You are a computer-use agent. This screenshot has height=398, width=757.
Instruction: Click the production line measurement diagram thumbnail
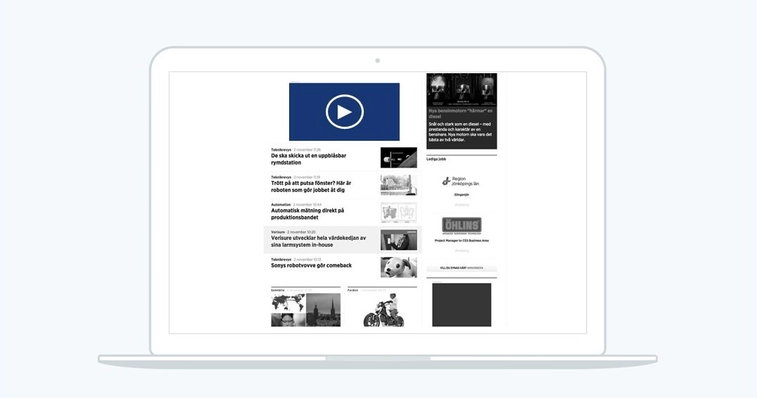click(x=399, y=213)
